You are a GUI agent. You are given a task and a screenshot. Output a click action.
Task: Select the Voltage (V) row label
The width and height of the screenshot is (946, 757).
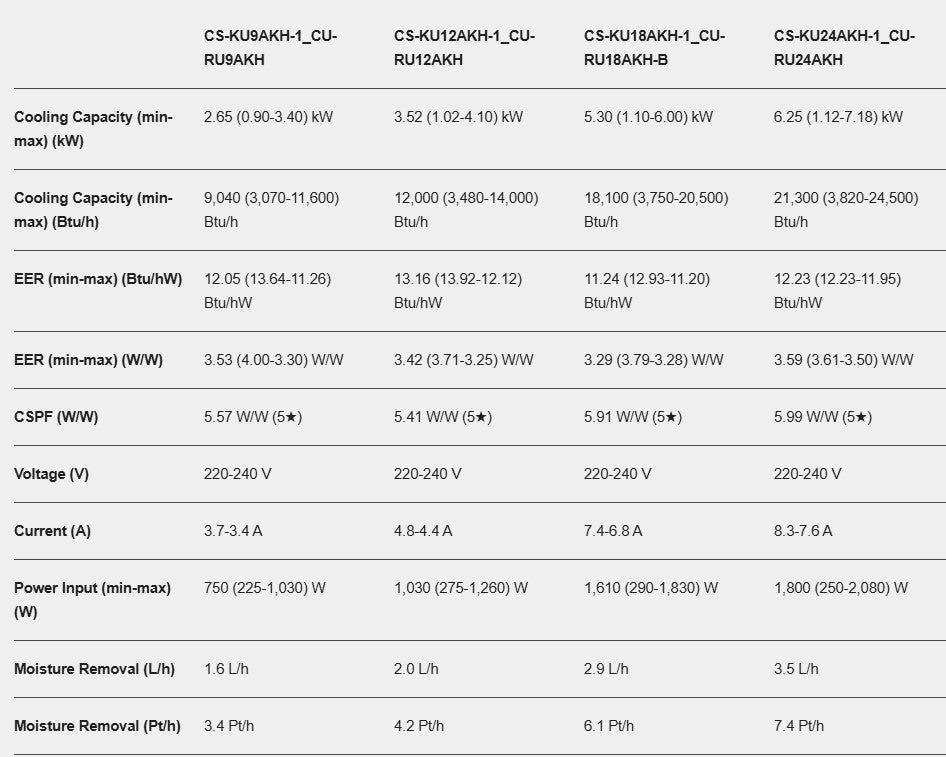51,474
